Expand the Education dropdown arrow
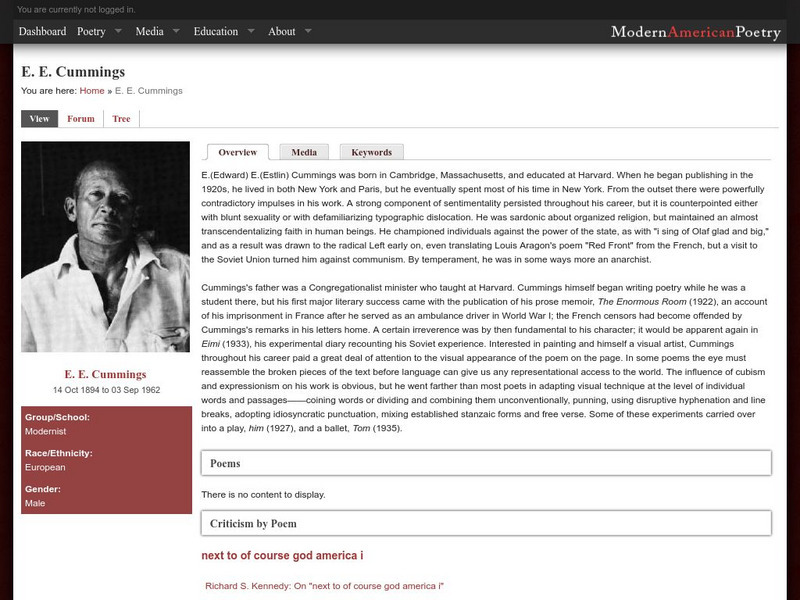The image size is (800, 600). [x=251, y=31]
